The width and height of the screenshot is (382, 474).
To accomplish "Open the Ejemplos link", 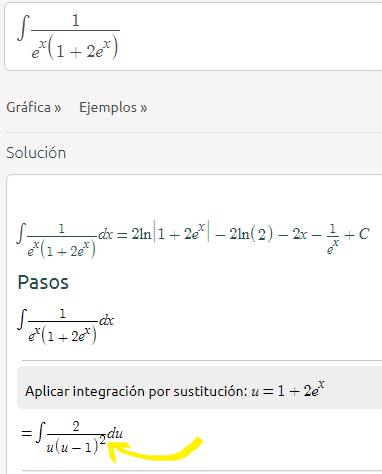I will point(113,108).
